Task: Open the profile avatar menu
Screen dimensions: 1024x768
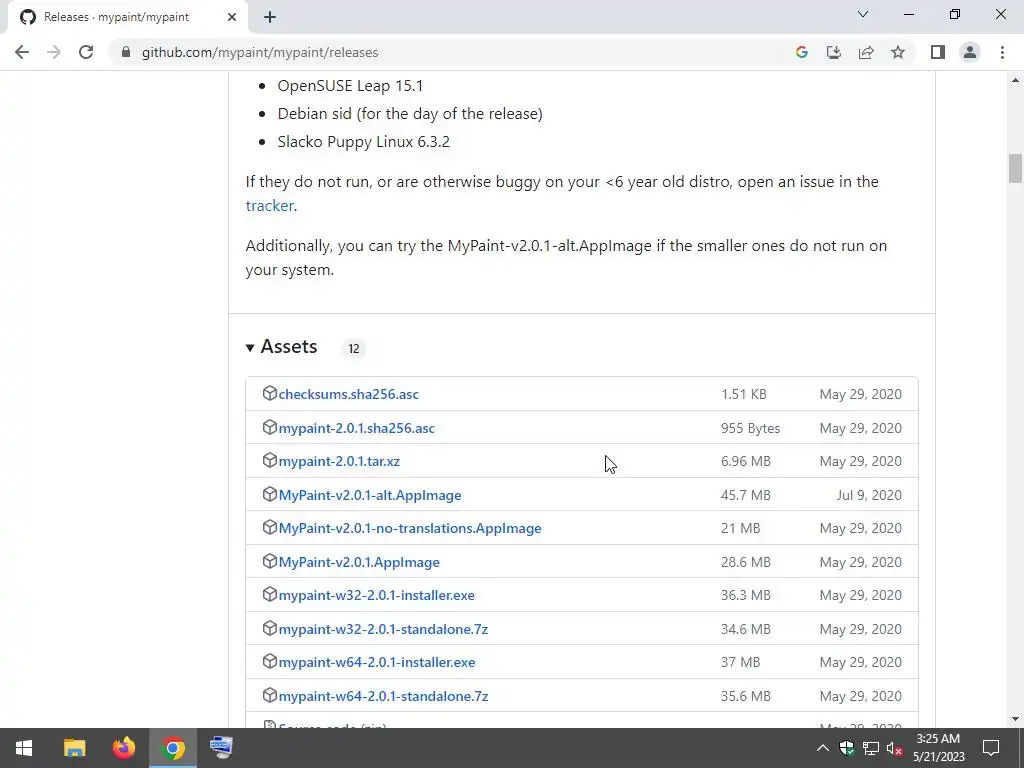Action: tap(970, 52)
